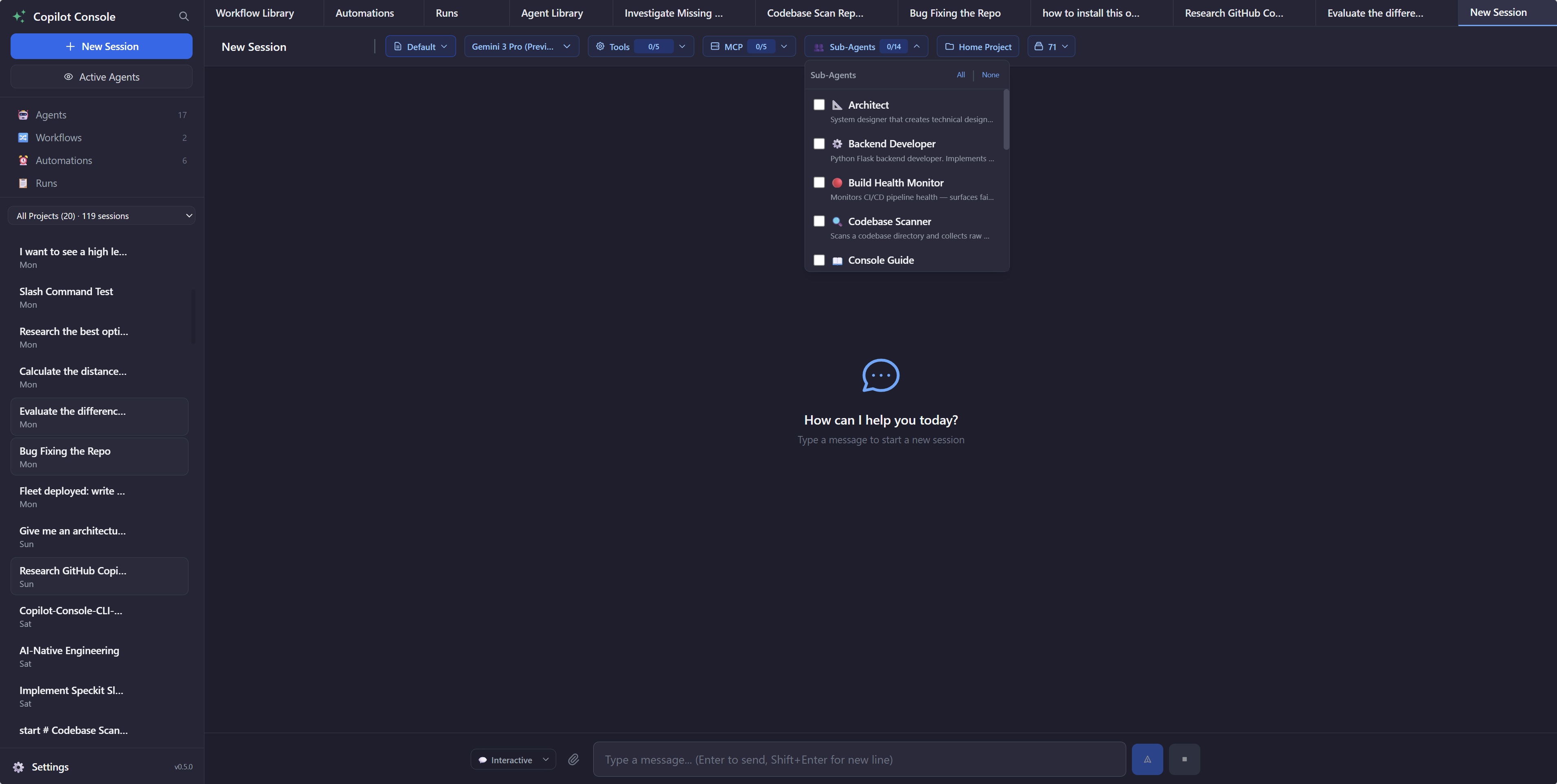Click the New Session button
This screenshot has width=1557, height=784.
tap(101, 46)
